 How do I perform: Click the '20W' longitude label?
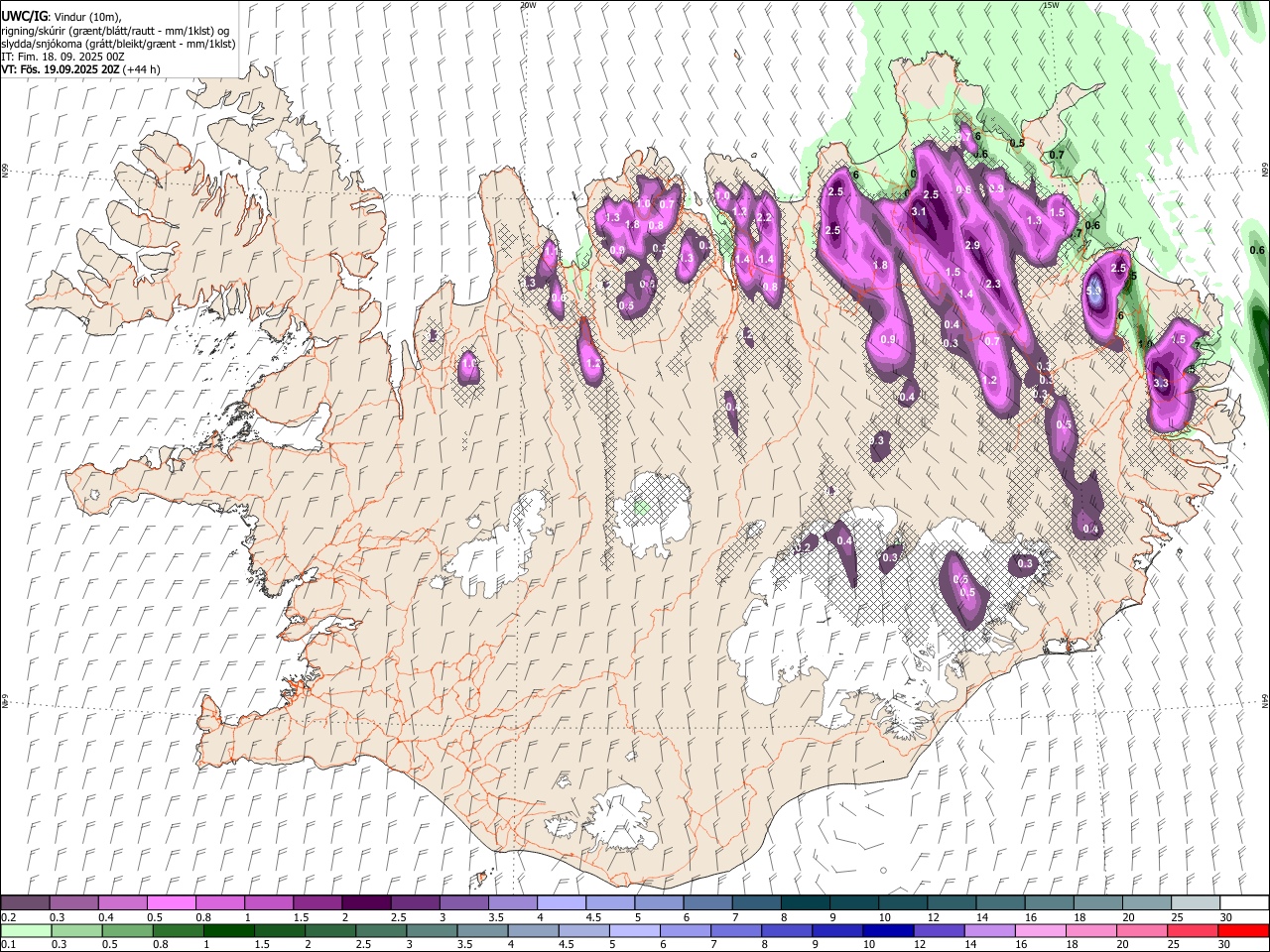[528, 5]
